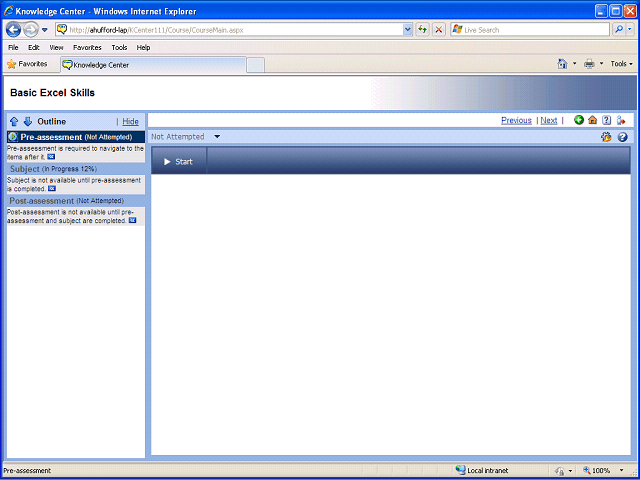Click the printer icon in IE toolbar
The image size is (640, 480).
point(589,64)
